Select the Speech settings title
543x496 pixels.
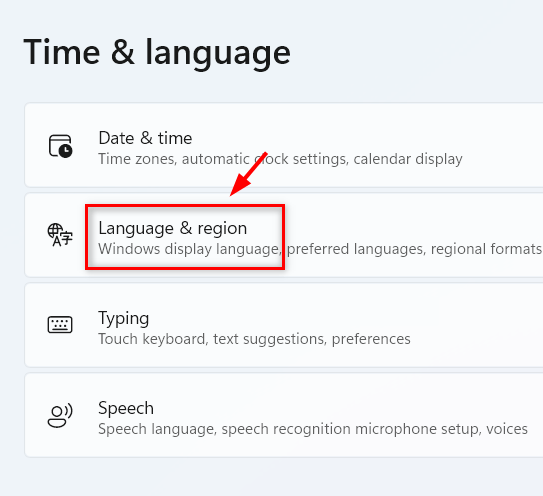pos(126,408)
